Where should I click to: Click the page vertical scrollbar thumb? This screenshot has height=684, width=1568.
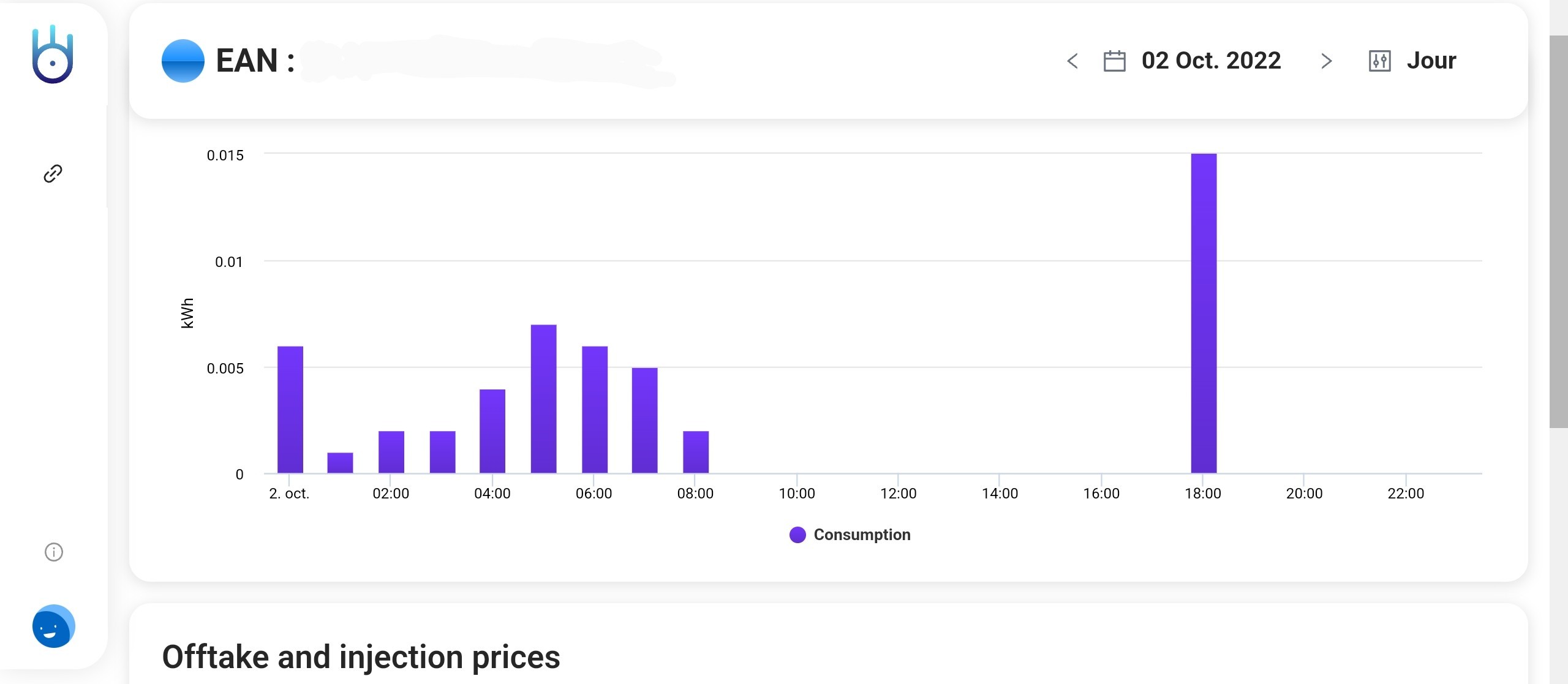tap(1558, 231)
